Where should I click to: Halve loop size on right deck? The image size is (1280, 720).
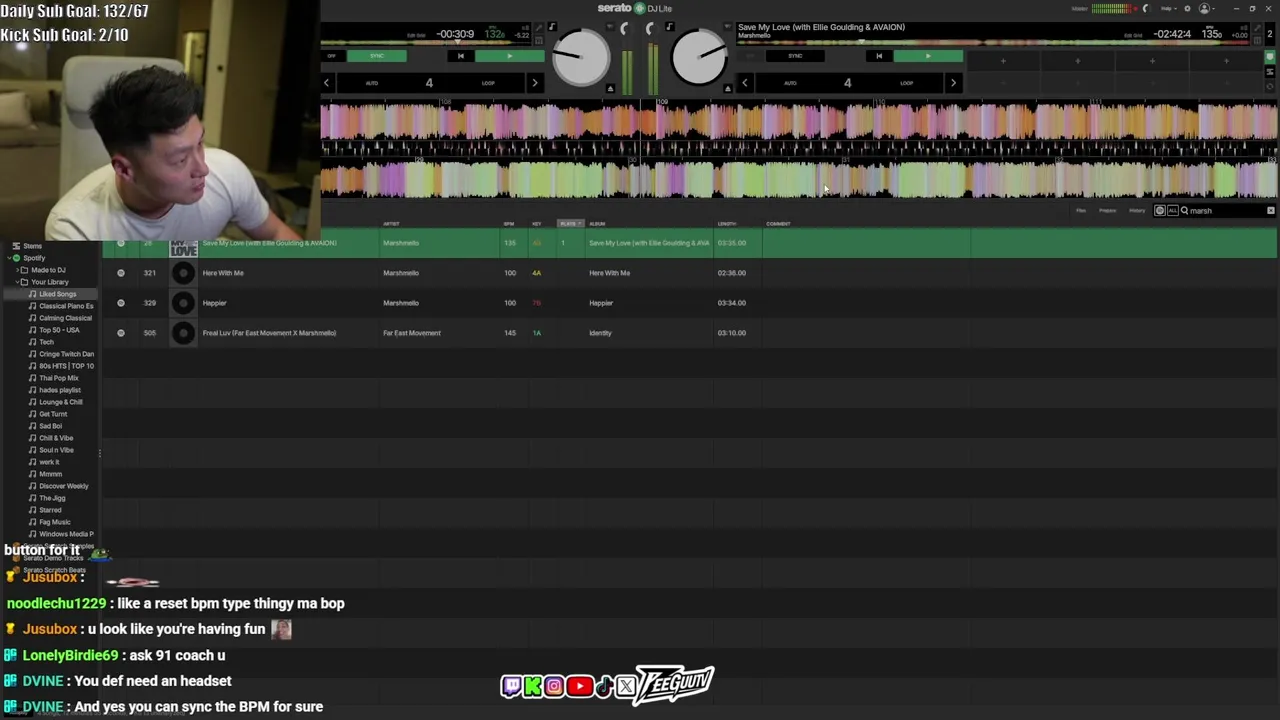(745, 83)
